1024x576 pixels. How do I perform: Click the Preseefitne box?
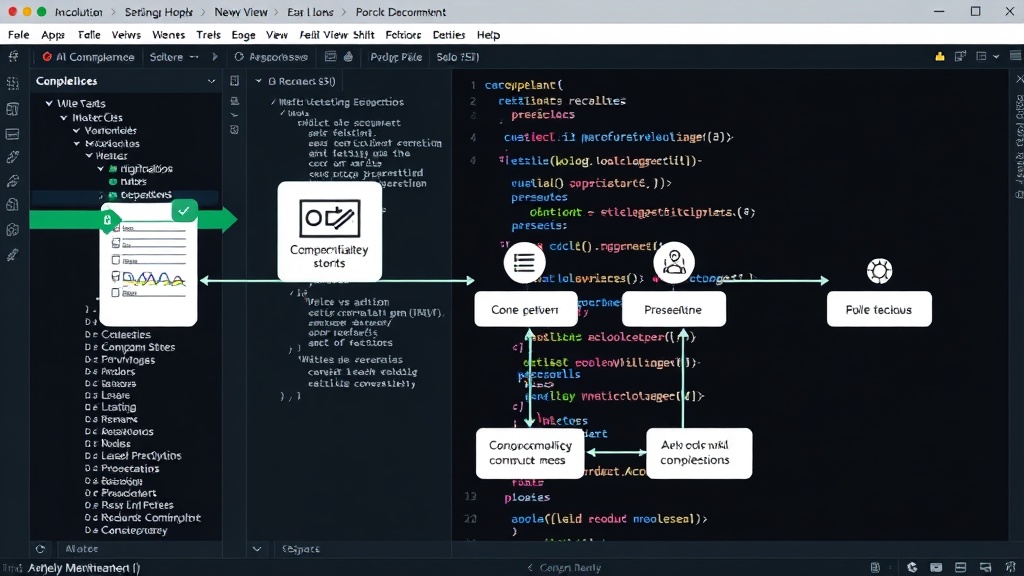[673, 310]
